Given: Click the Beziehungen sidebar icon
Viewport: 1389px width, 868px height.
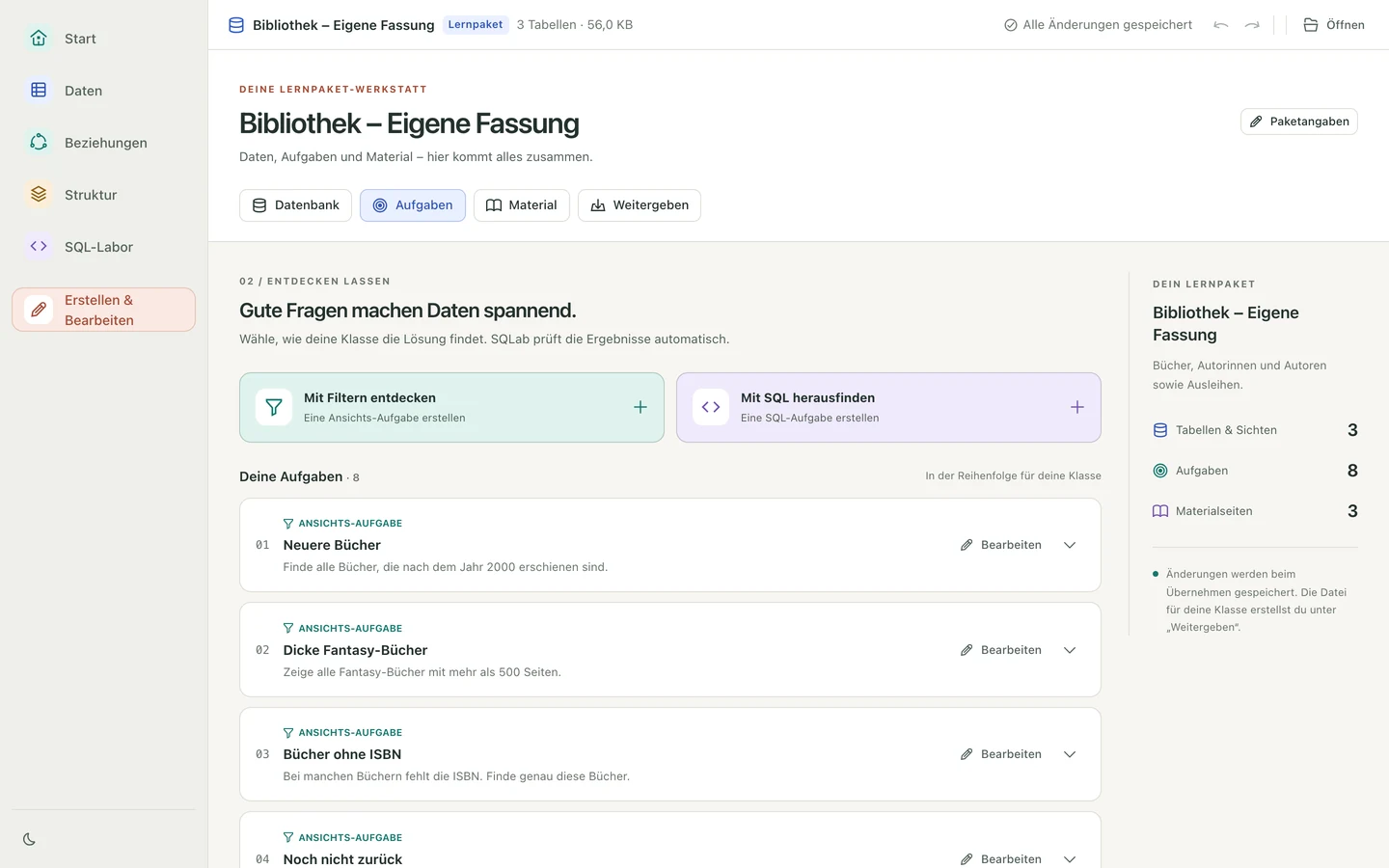Looking at the screenshot, I should click(39, 142).
